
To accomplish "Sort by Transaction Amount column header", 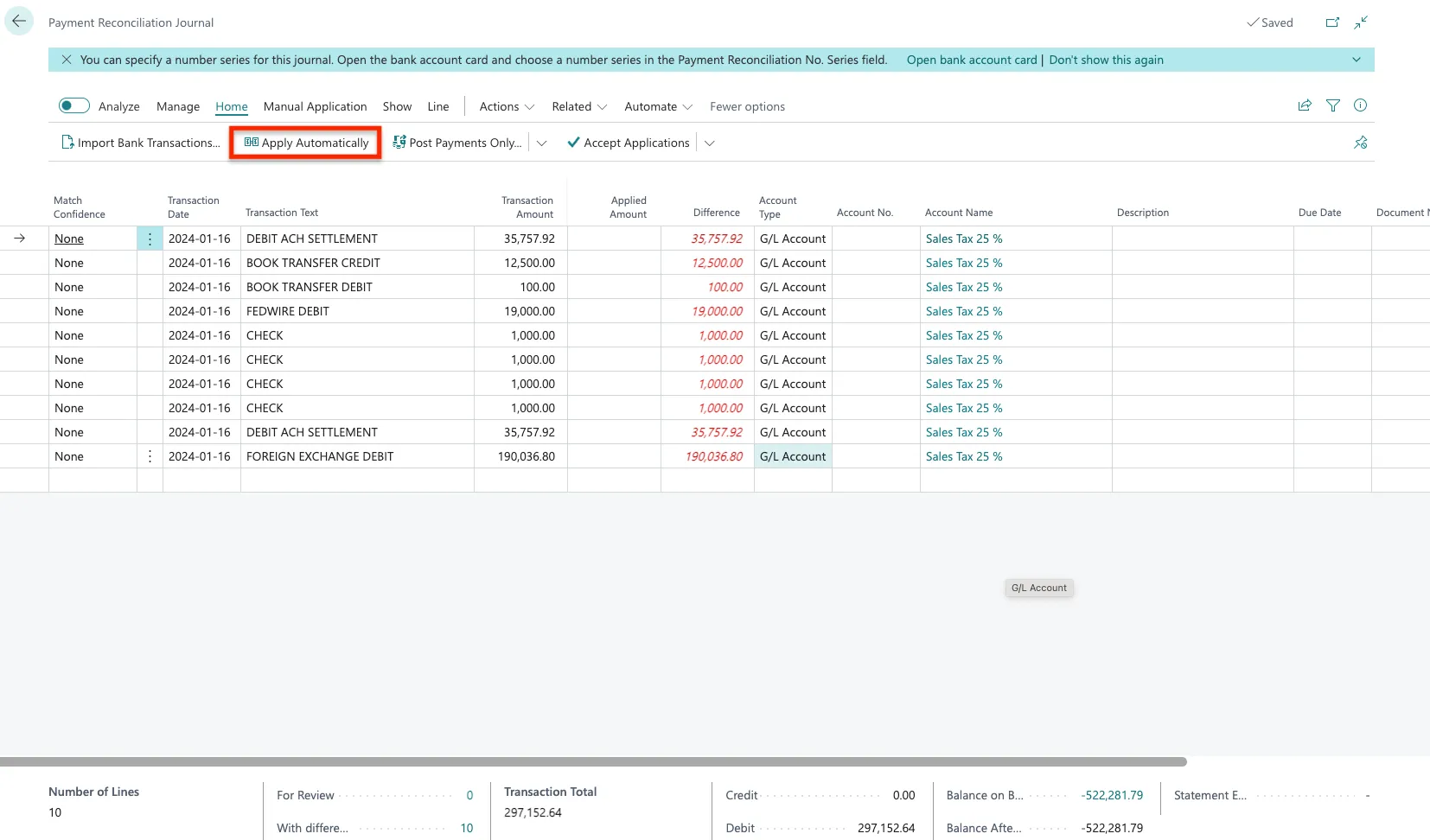I will [x=527, y=207].
